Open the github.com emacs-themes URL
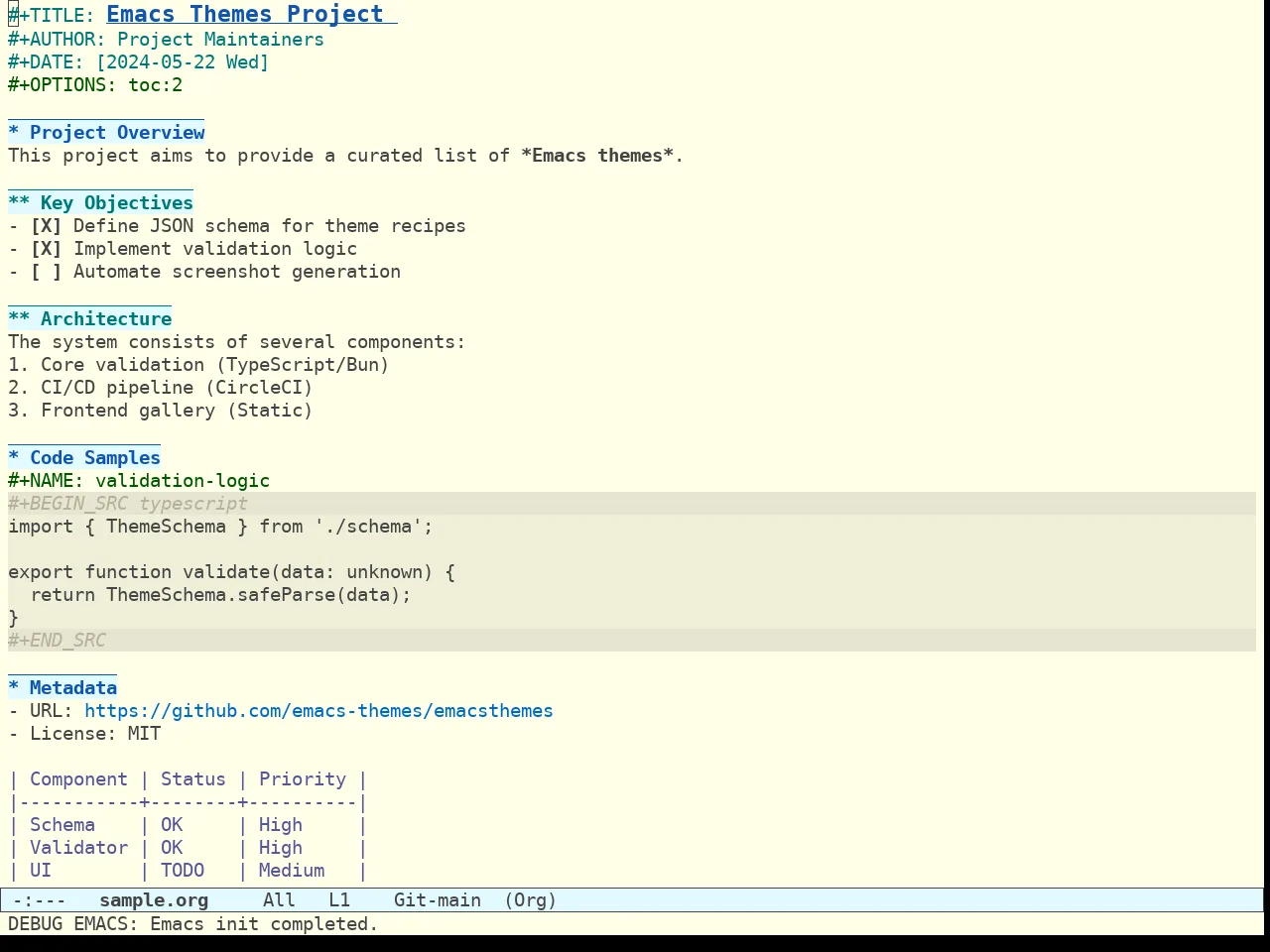The height and width of the screenshot is (952, 1270). click(x=318, y=711)
